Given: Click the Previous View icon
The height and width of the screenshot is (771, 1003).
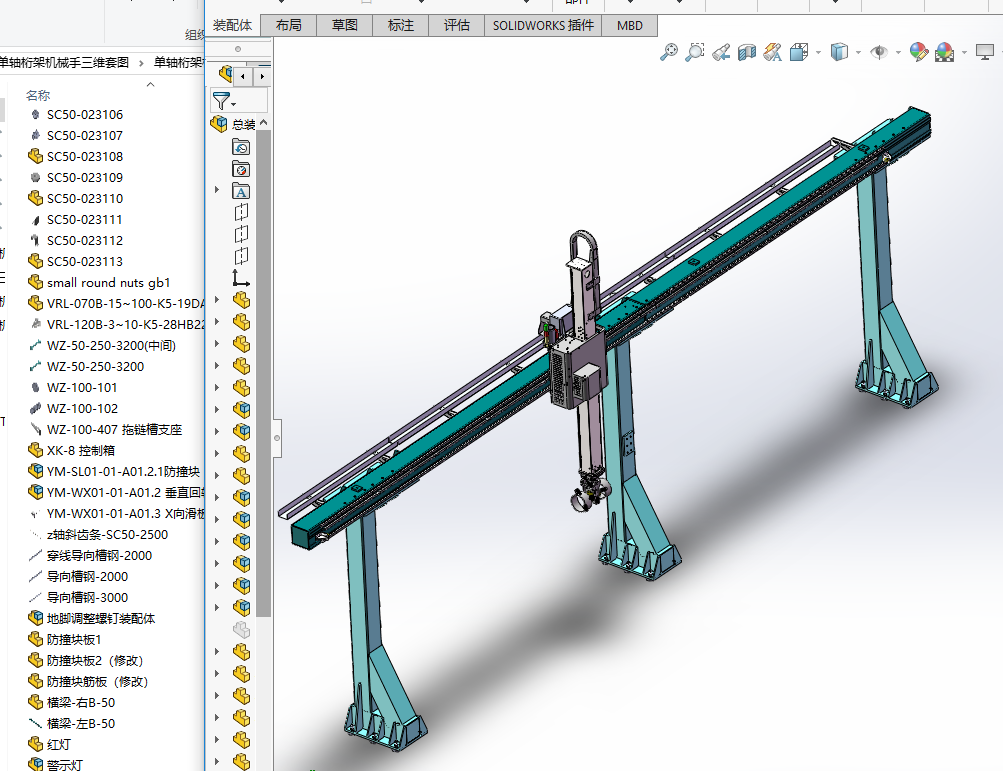Looking at the screenshot, I should point(720,52).
